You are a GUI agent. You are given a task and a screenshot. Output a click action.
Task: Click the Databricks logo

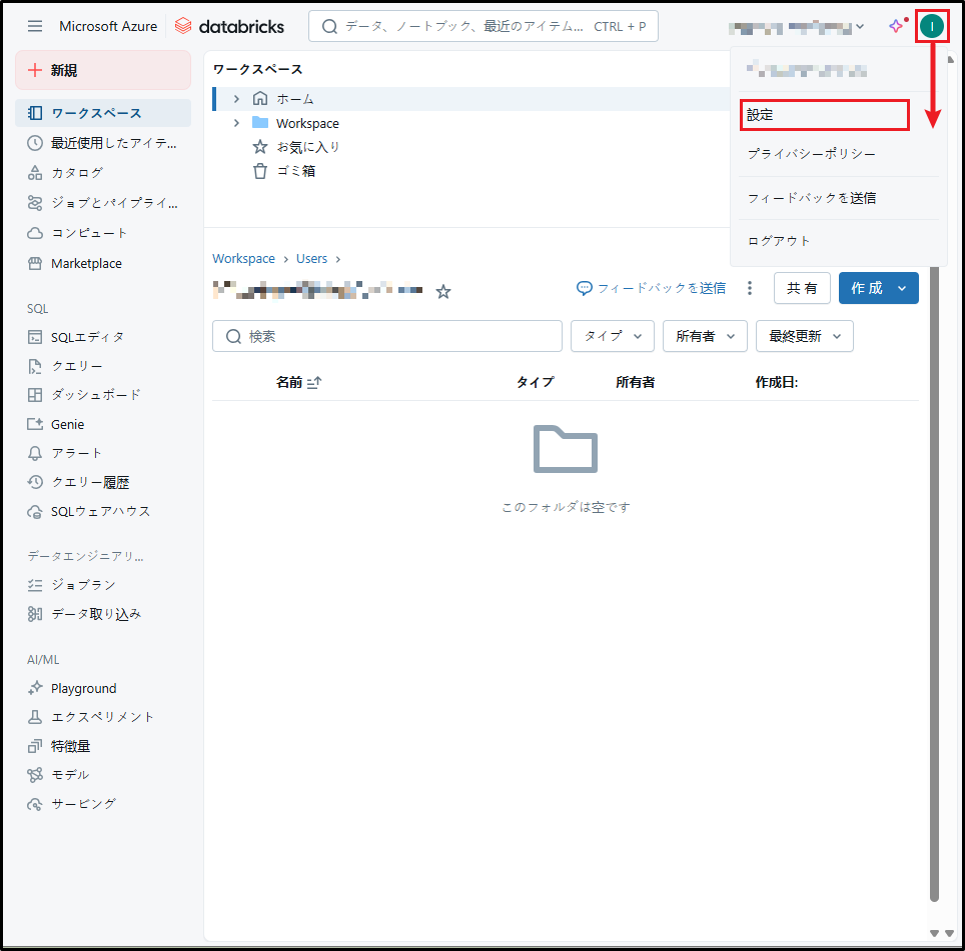point(229,26)
